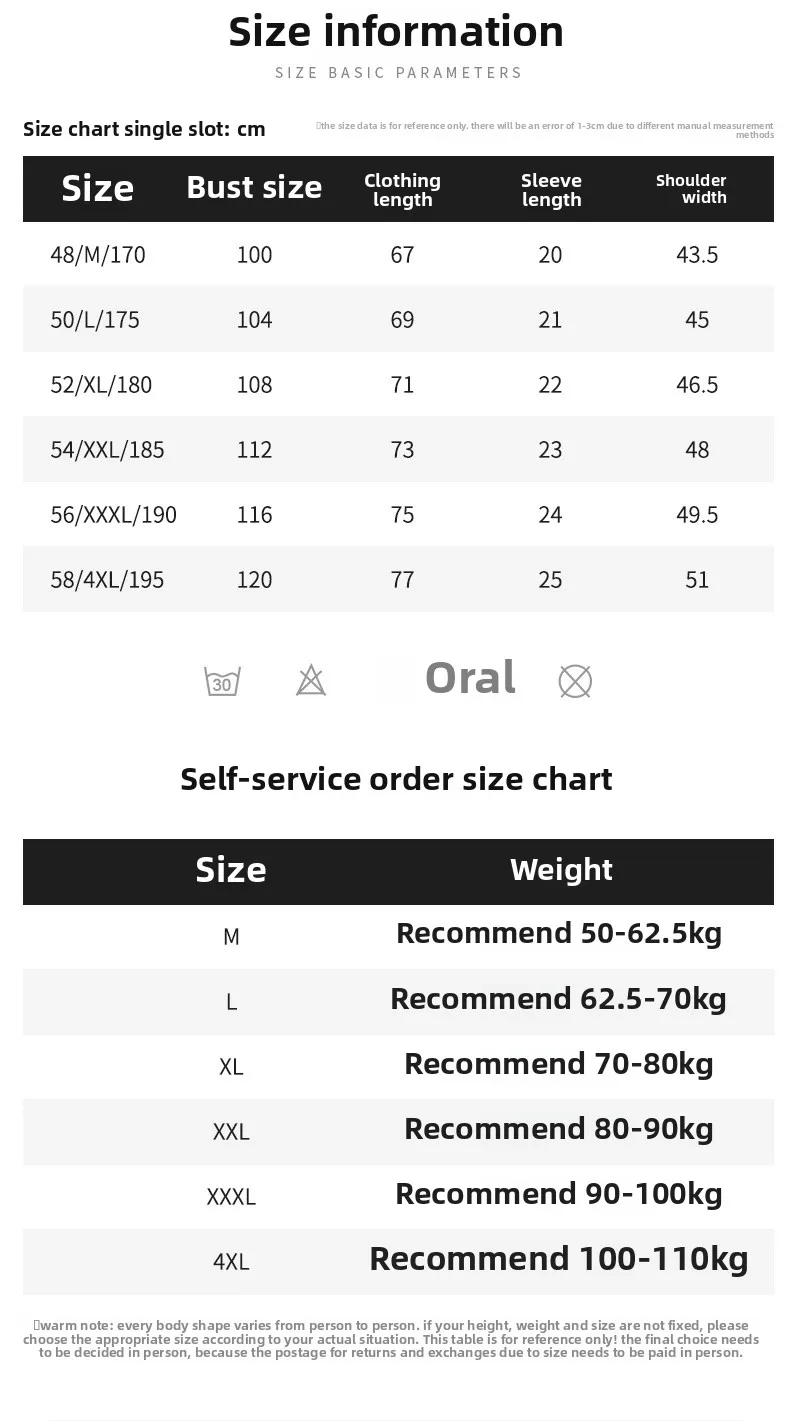
Task: Click the wash at 30 degrees icon
Action: point(222,681)
